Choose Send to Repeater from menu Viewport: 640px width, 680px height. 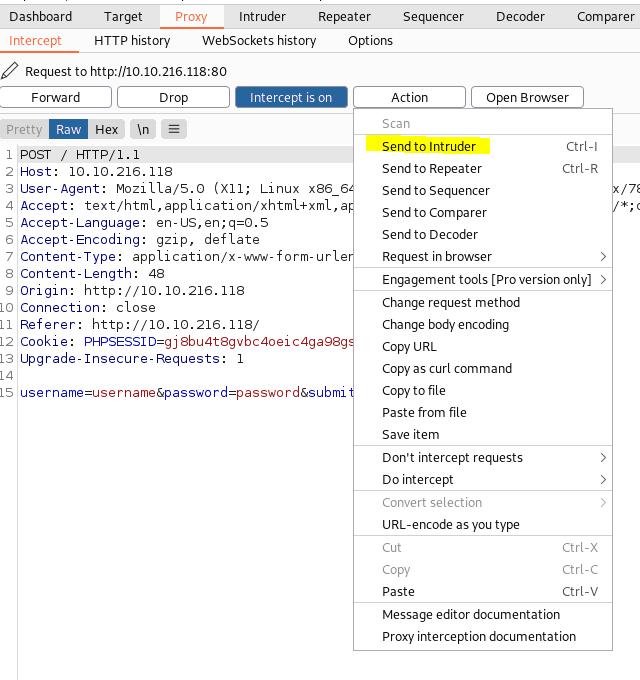click(483, 169)
